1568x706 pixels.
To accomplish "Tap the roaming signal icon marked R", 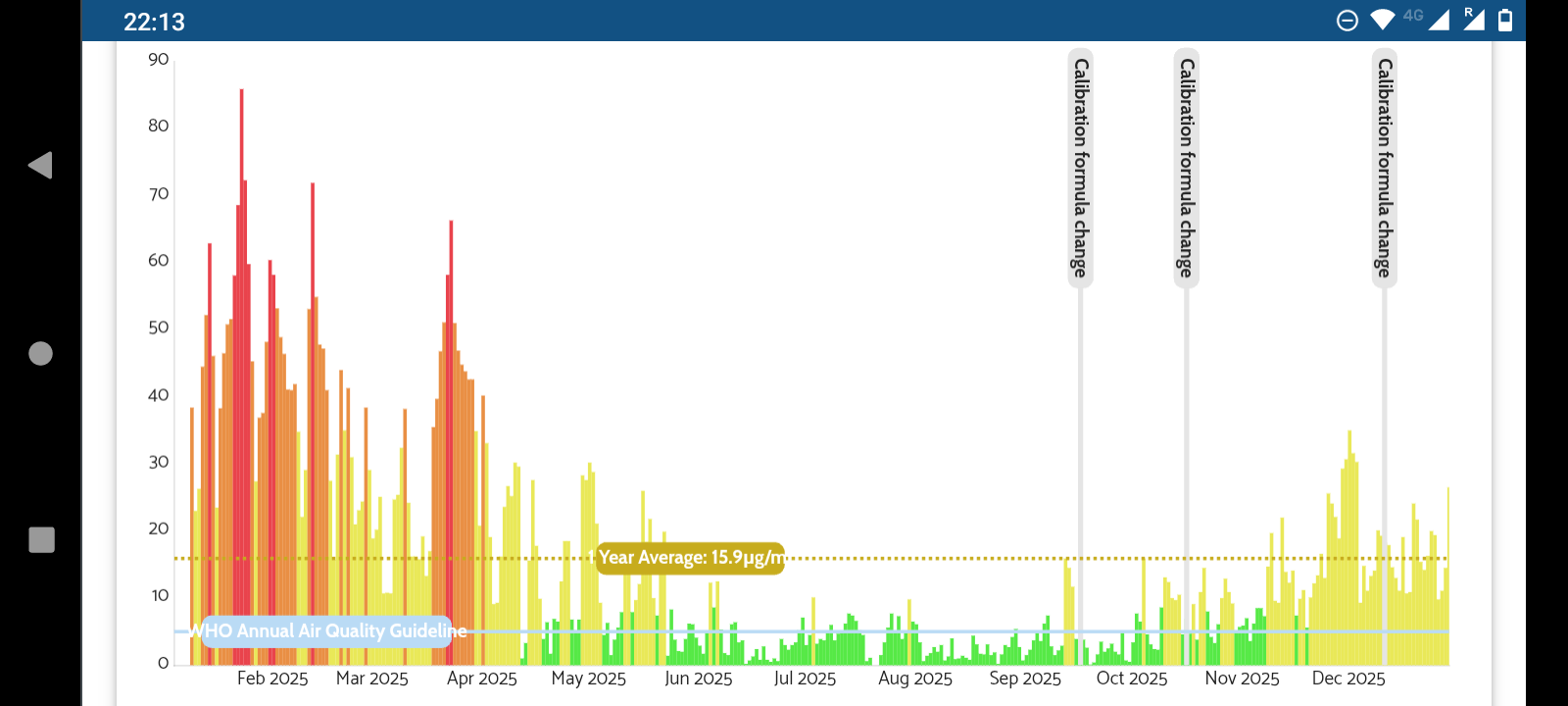I will pyautogui.click(x=1473, y=20).
